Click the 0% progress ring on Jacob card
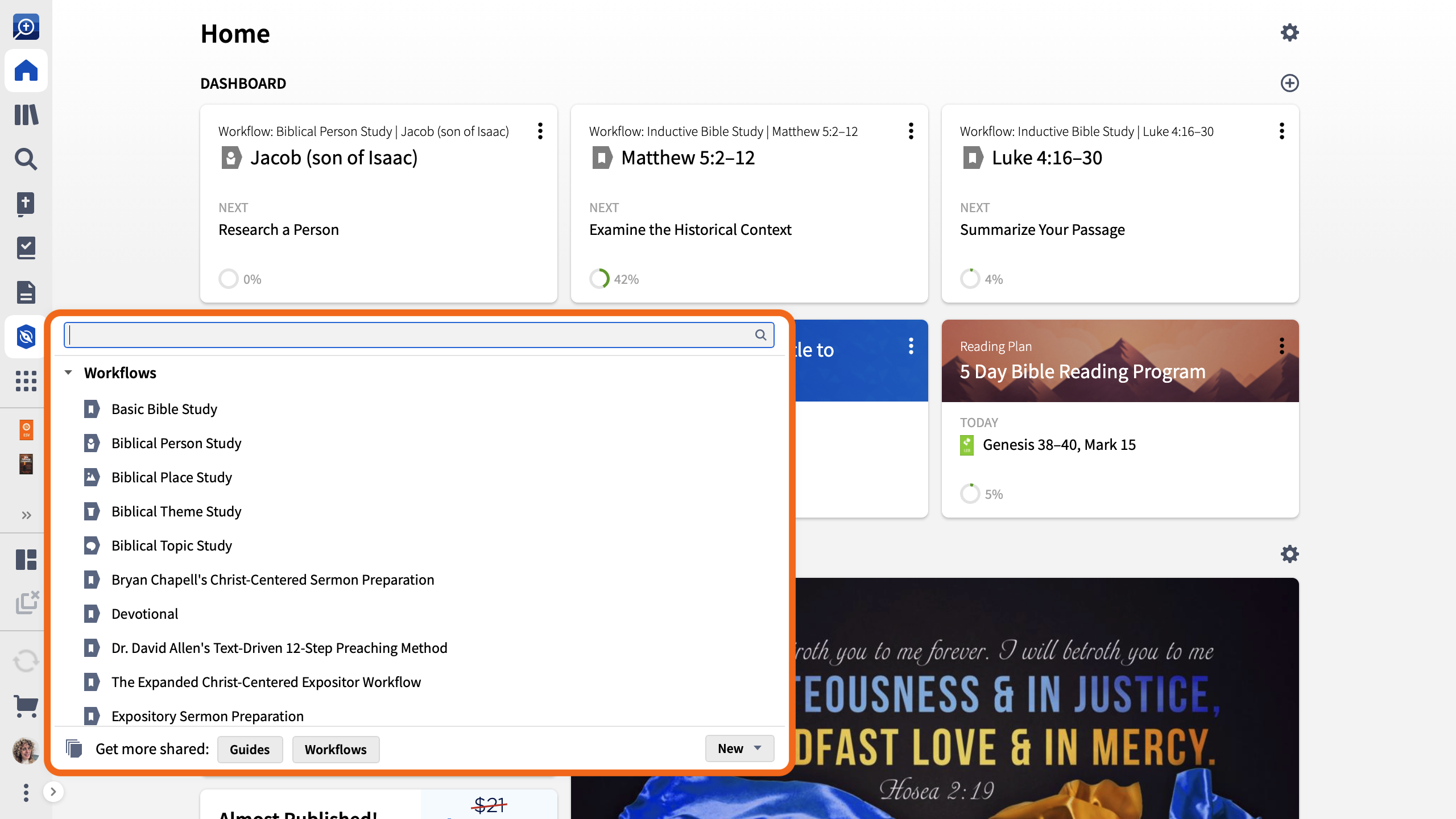The width and height of the screenshot is (1456, 819). click(x=229, y=279)
